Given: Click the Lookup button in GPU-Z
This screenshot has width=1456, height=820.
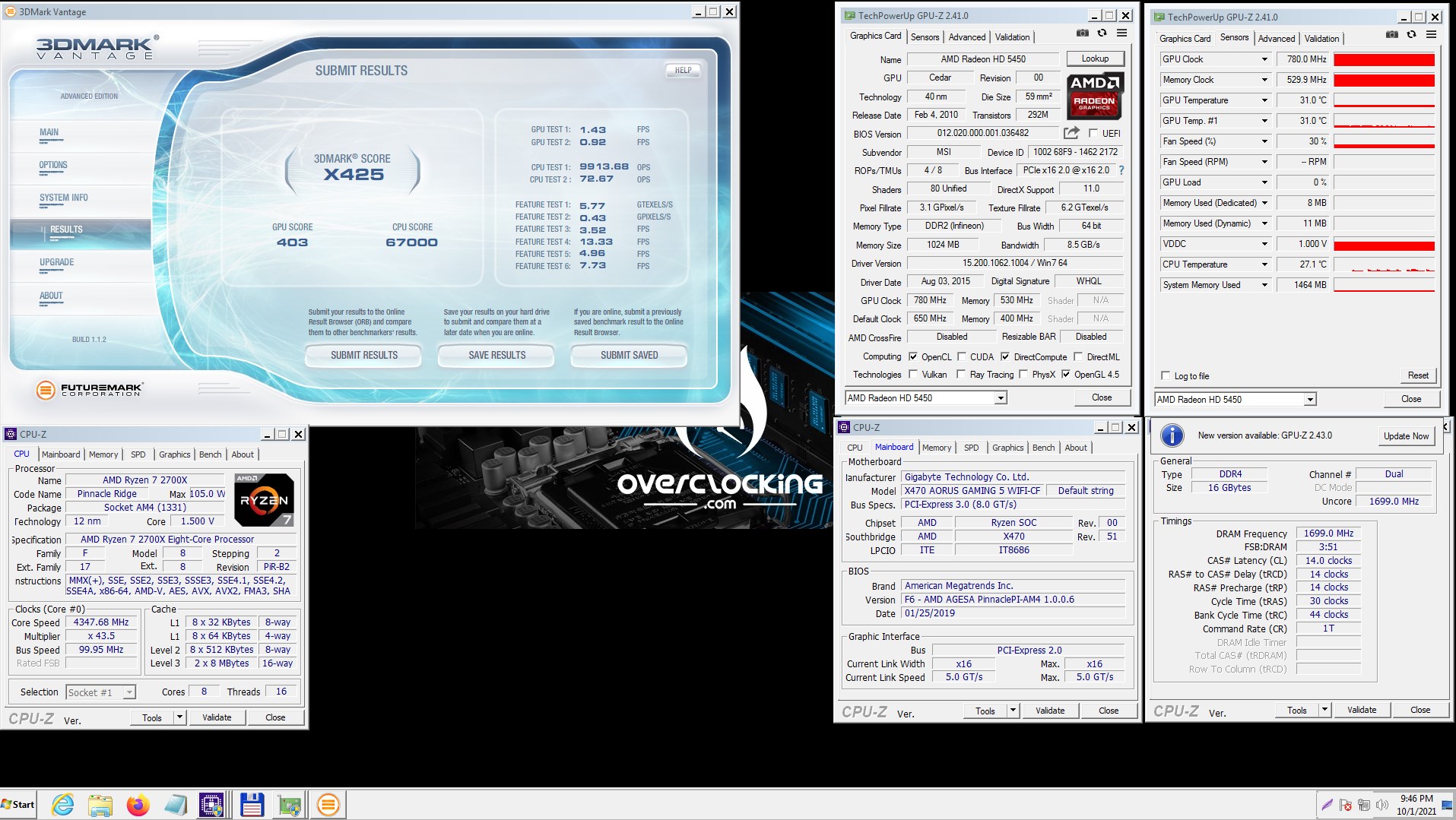Looking at the screenshot, I should tap(1095, 59).
